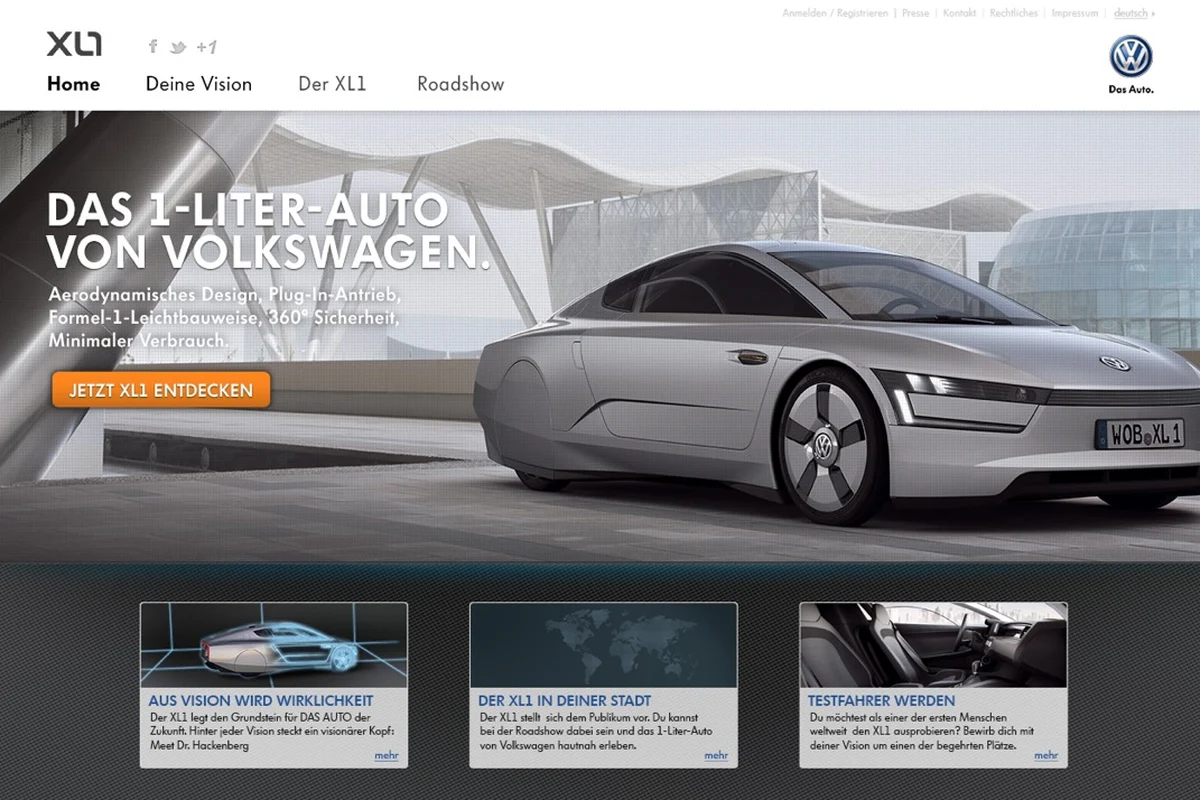Viewport: 1200px width, 800px height.
Task: Click heading Aus Vision wird Wirklichkeit
Action: click(x=261, y=701)
